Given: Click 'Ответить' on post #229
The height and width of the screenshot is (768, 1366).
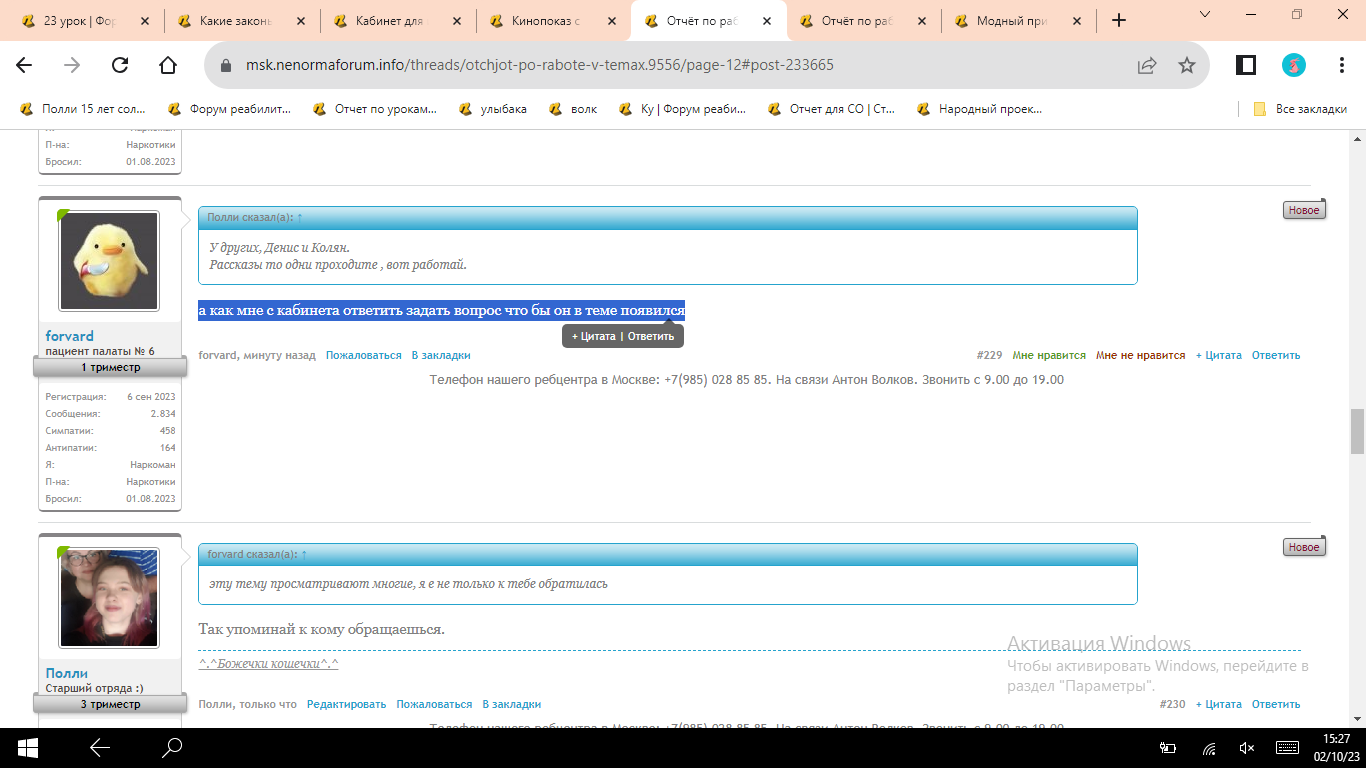Looking at the screenshot, I should pyautogui.click(x=1276, y=355).
